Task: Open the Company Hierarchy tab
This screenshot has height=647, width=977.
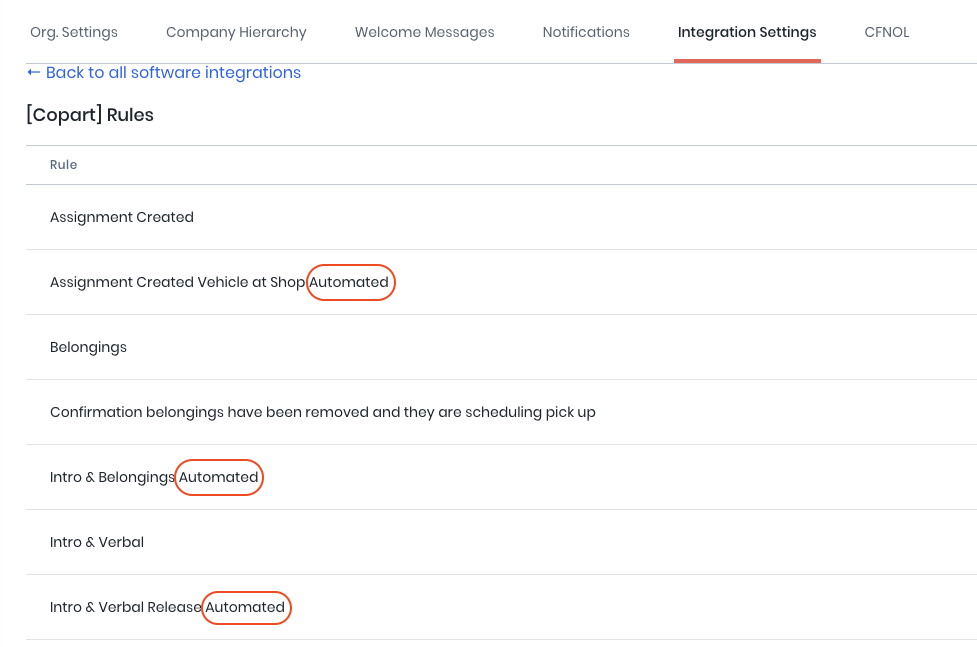Action: 236,31
